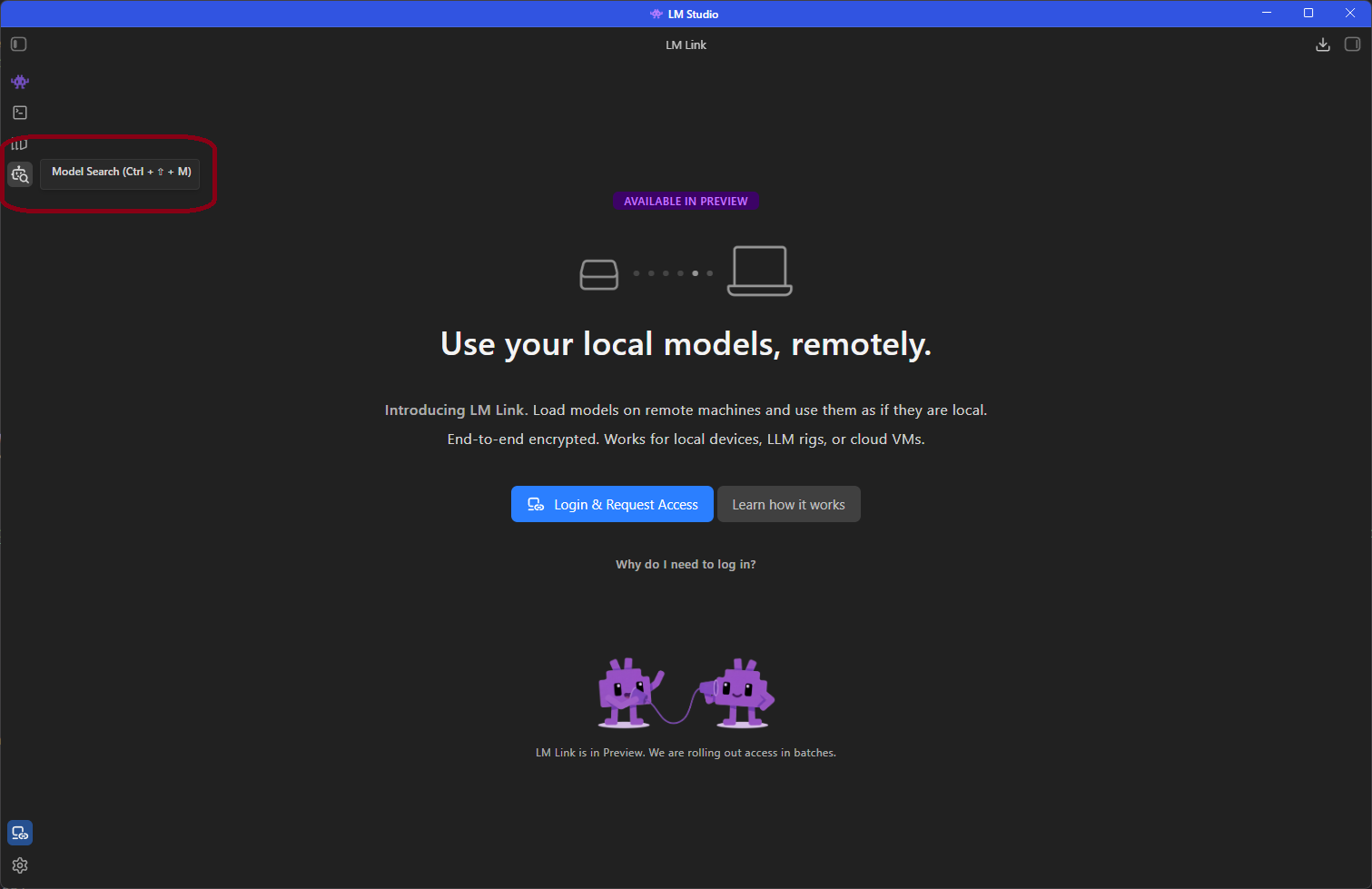The image size is (1372, 889).
Task: Toggle the right sidebar panel icon
Action: click(x=1352, y=44)
